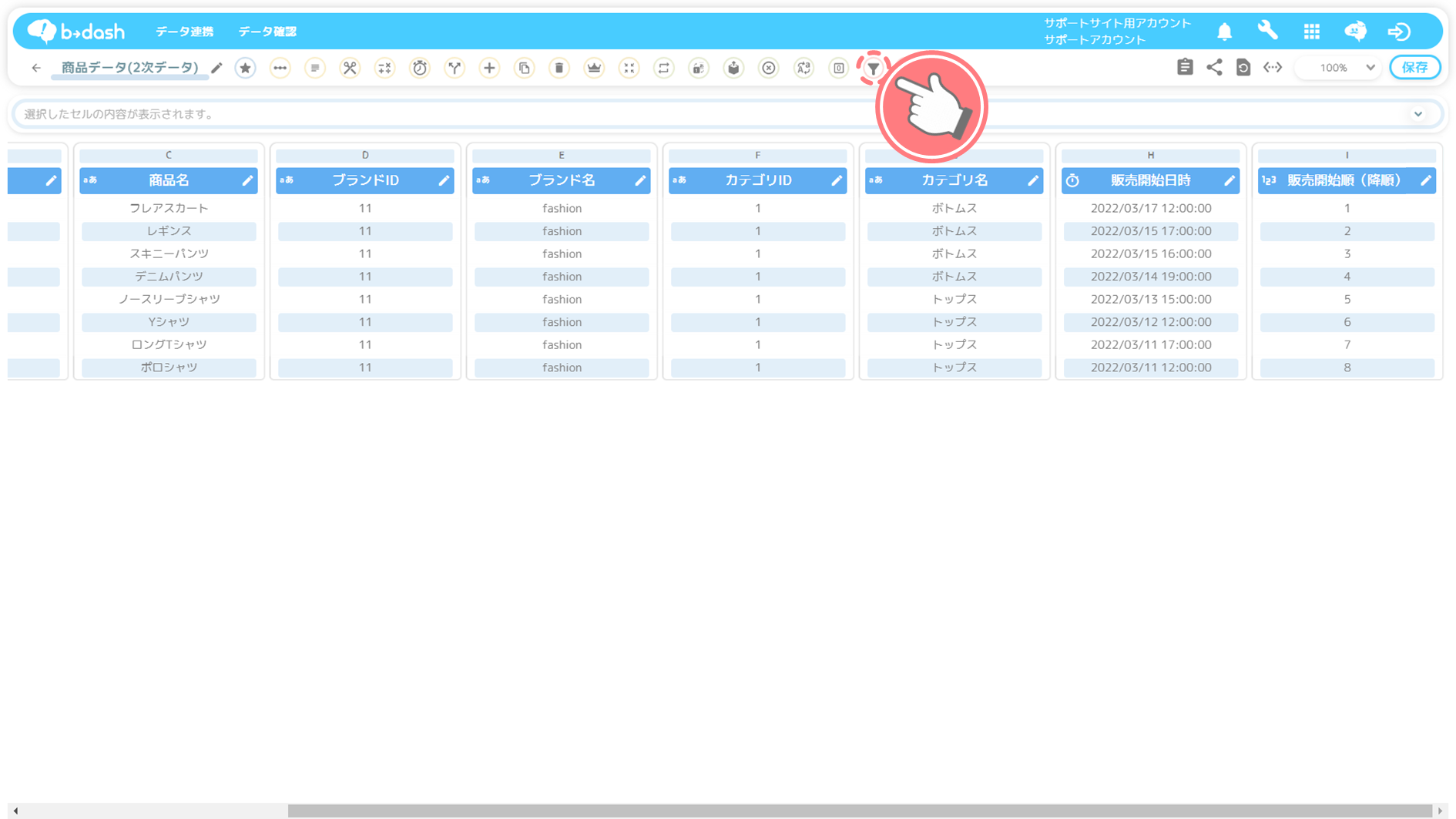Select the ロングTシャツ cell
Viewport: 1456px width, 819px height.
coord(169,344)
